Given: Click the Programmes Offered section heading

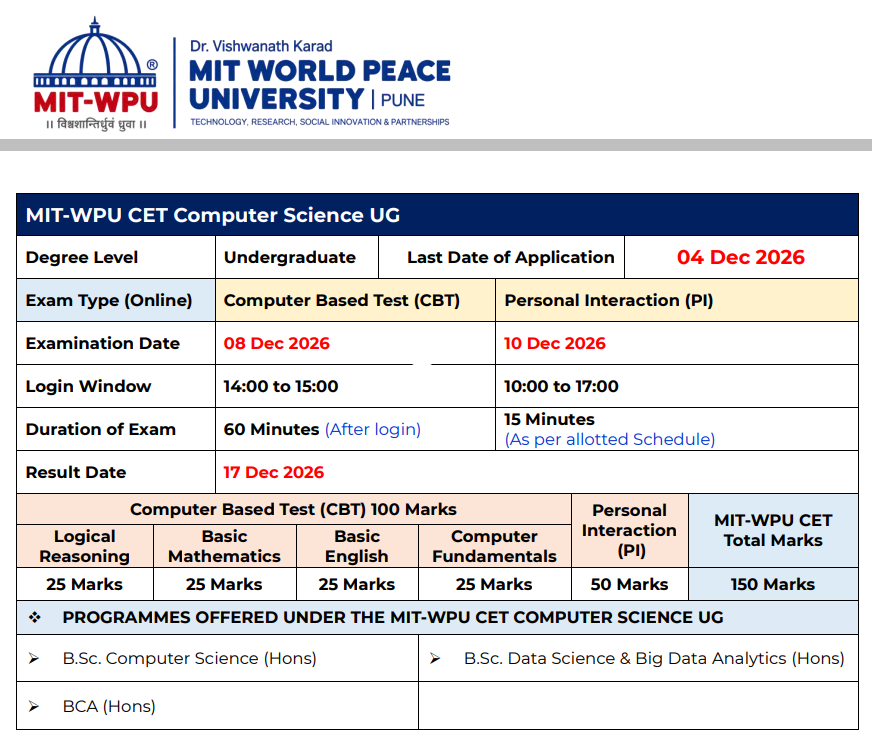Looking at the screenshot, I should [x=393, y=618].
